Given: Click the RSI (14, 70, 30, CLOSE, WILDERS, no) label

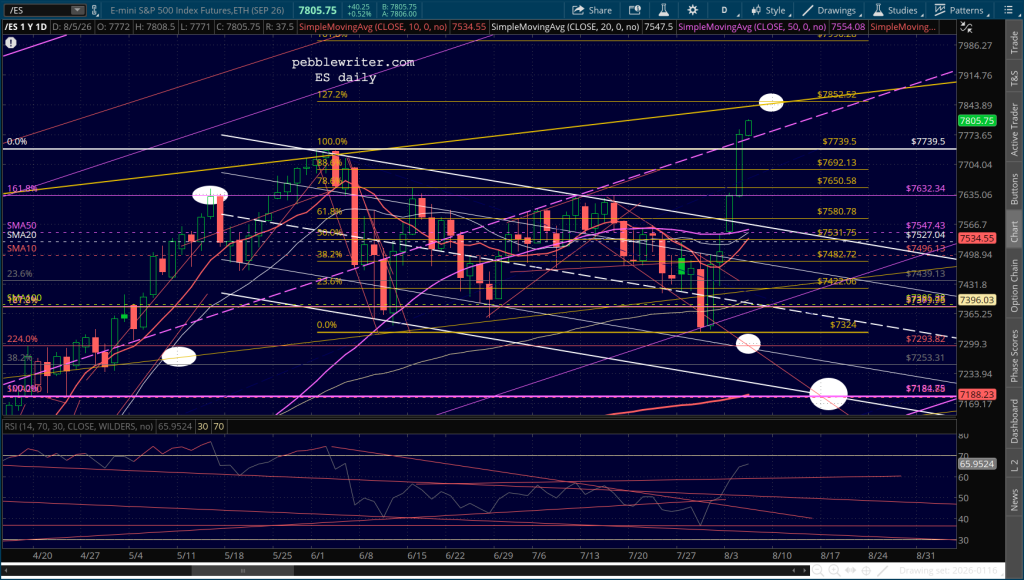Looking at the screenshot, I should point(79,427).
